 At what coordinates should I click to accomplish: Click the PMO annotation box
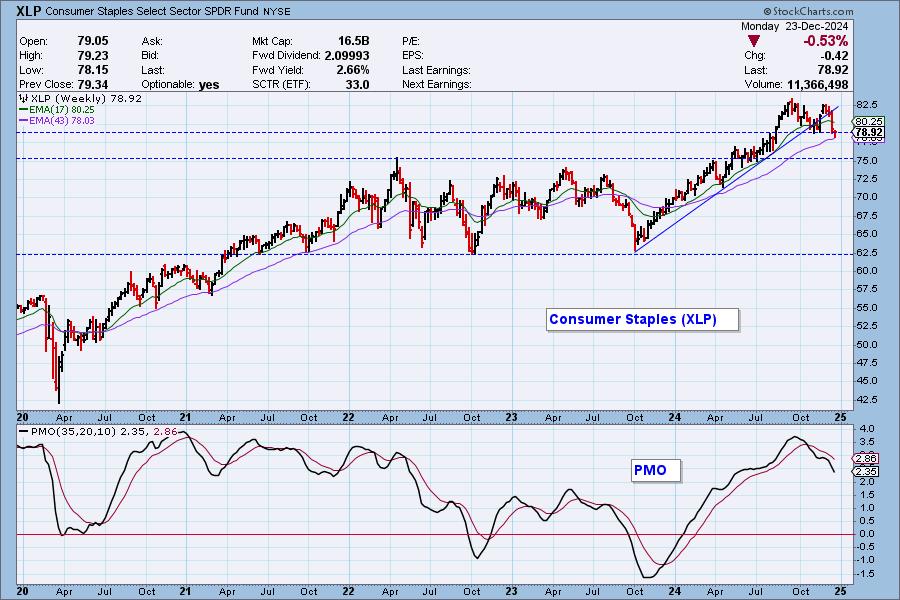[656, 470]
